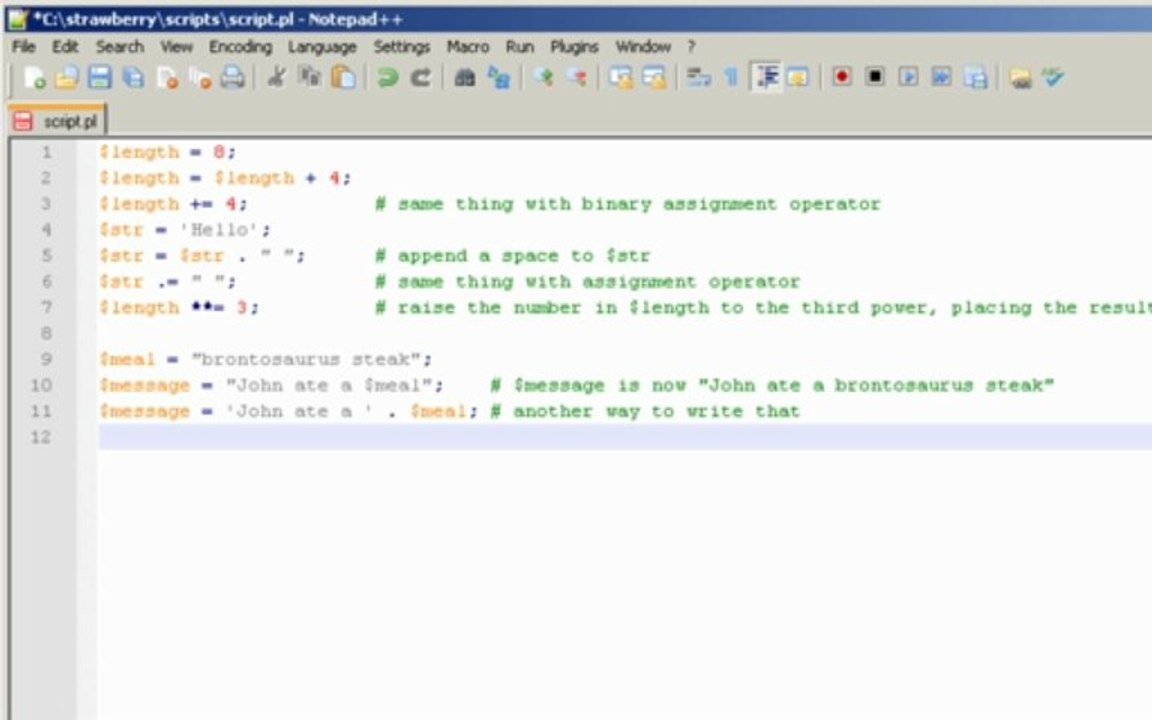
Task: Run macro multiple times icon
Action: [941, 76]
